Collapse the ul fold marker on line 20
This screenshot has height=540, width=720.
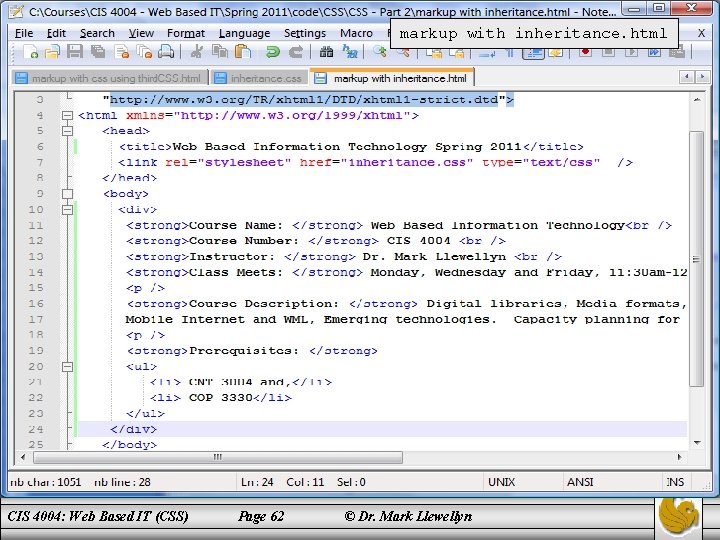(68, 366)
